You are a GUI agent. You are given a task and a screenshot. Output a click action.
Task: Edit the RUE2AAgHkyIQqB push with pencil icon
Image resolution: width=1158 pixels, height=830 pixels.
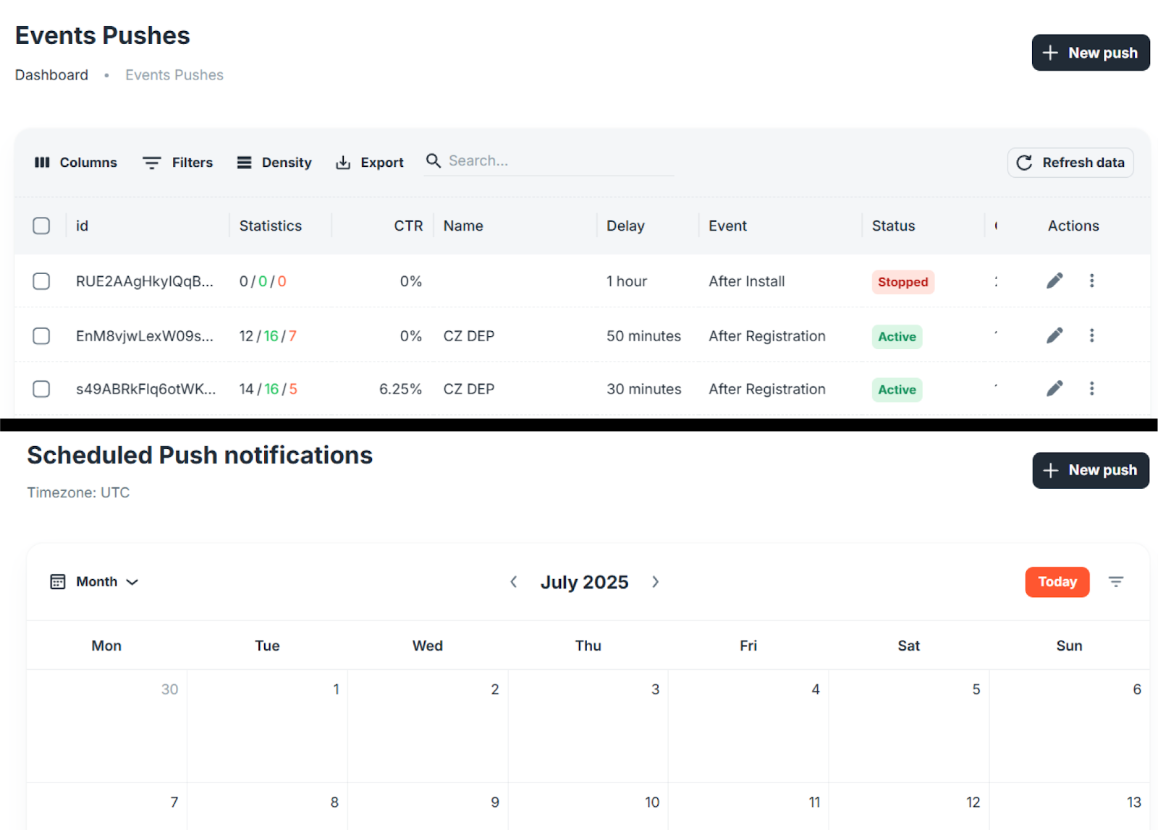(1055, 281)
